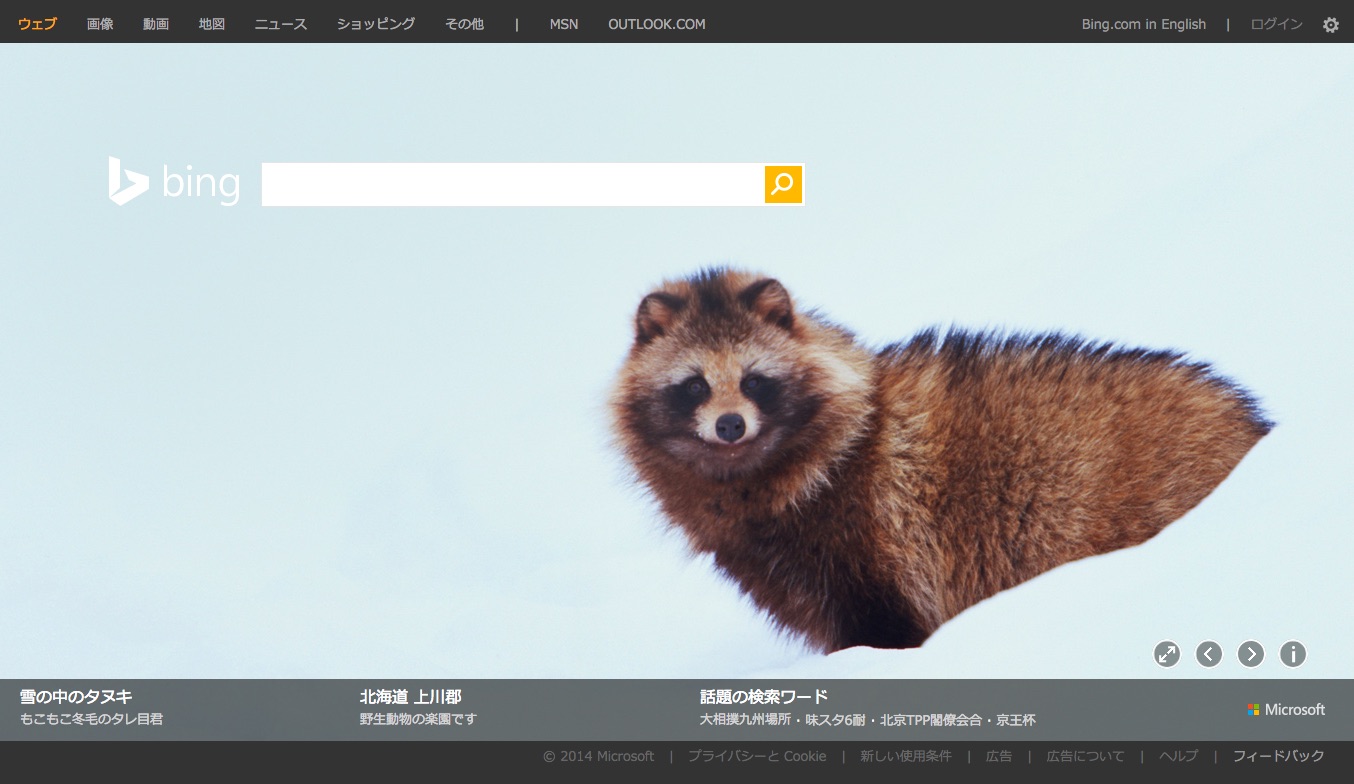
Task: Switch to the 動画 (videos) tab
Action: pyautogui.click(x=156, y=24)
